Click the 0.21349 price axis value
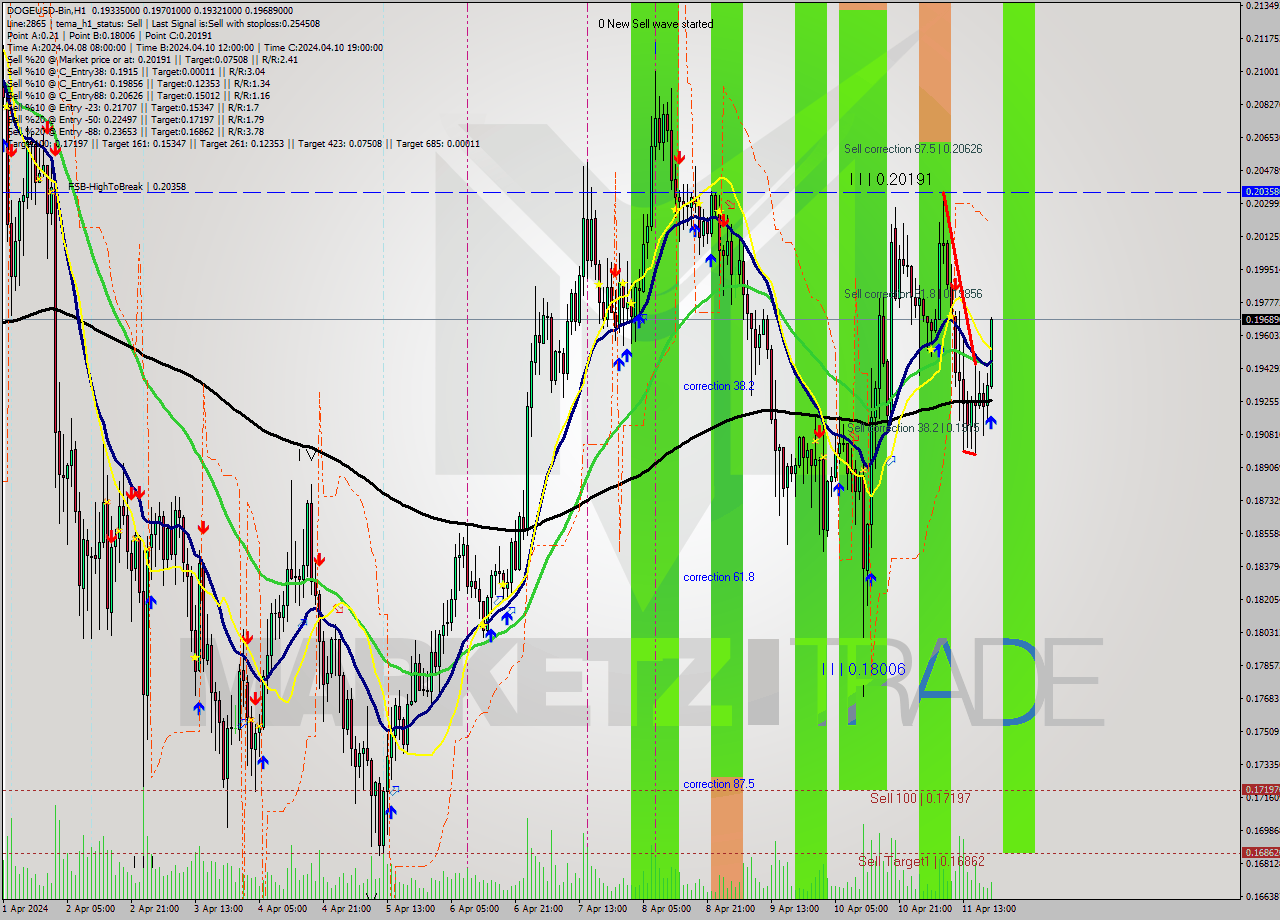Screen dimensions: 1280x920 pos(1262,6)
